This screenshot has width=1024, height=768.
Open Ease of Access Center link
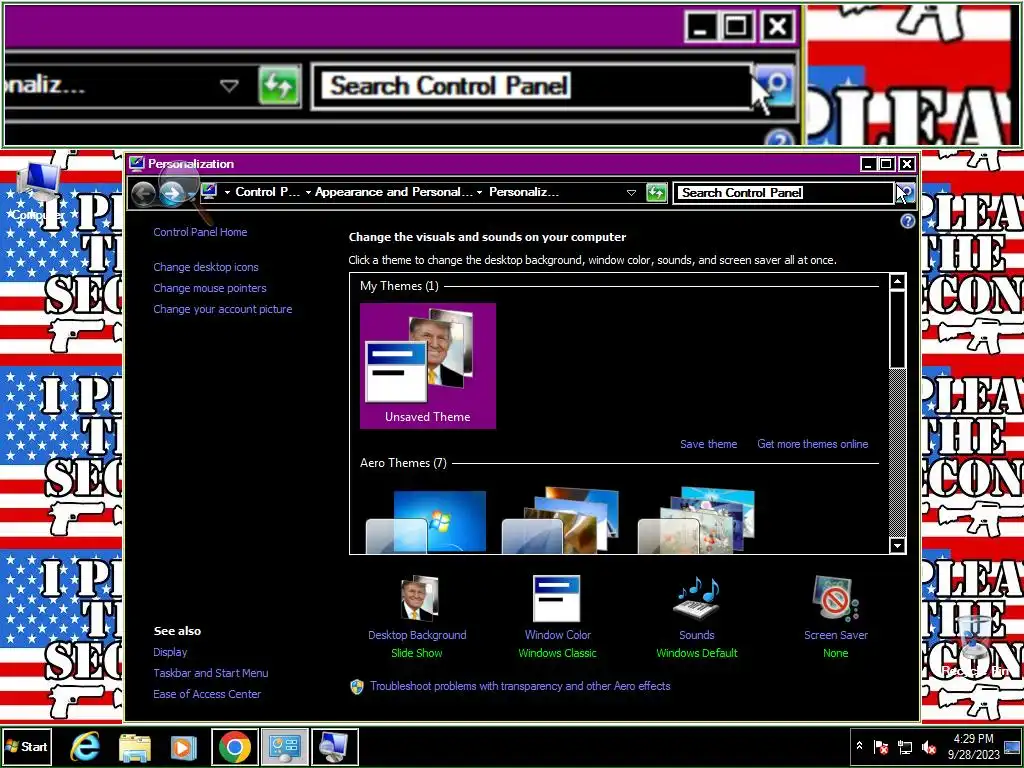pos(207,694)
